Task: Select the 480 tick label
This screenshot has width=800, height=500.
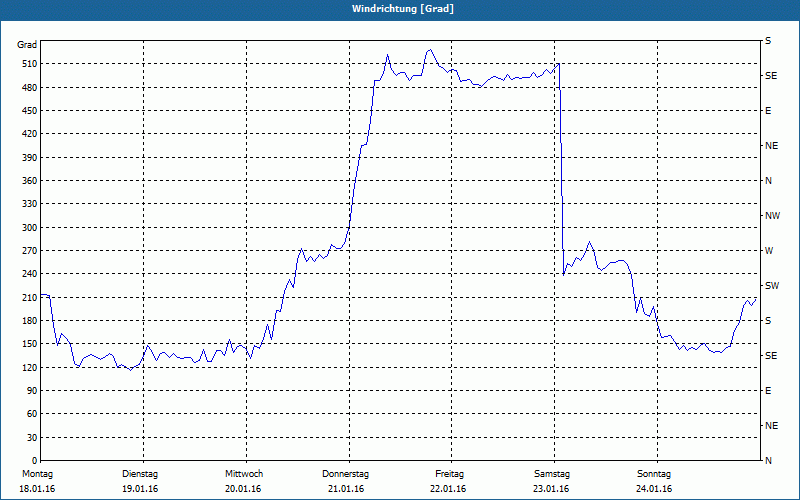Action: coord(29,88)
